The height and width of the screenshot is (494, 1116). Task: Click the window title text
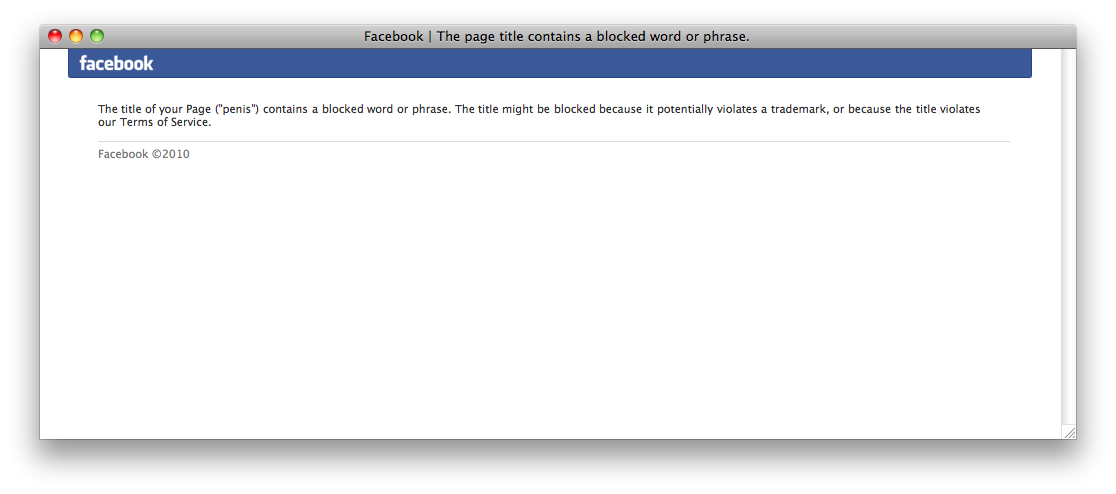pyautogui.click(x=557, y=36)
